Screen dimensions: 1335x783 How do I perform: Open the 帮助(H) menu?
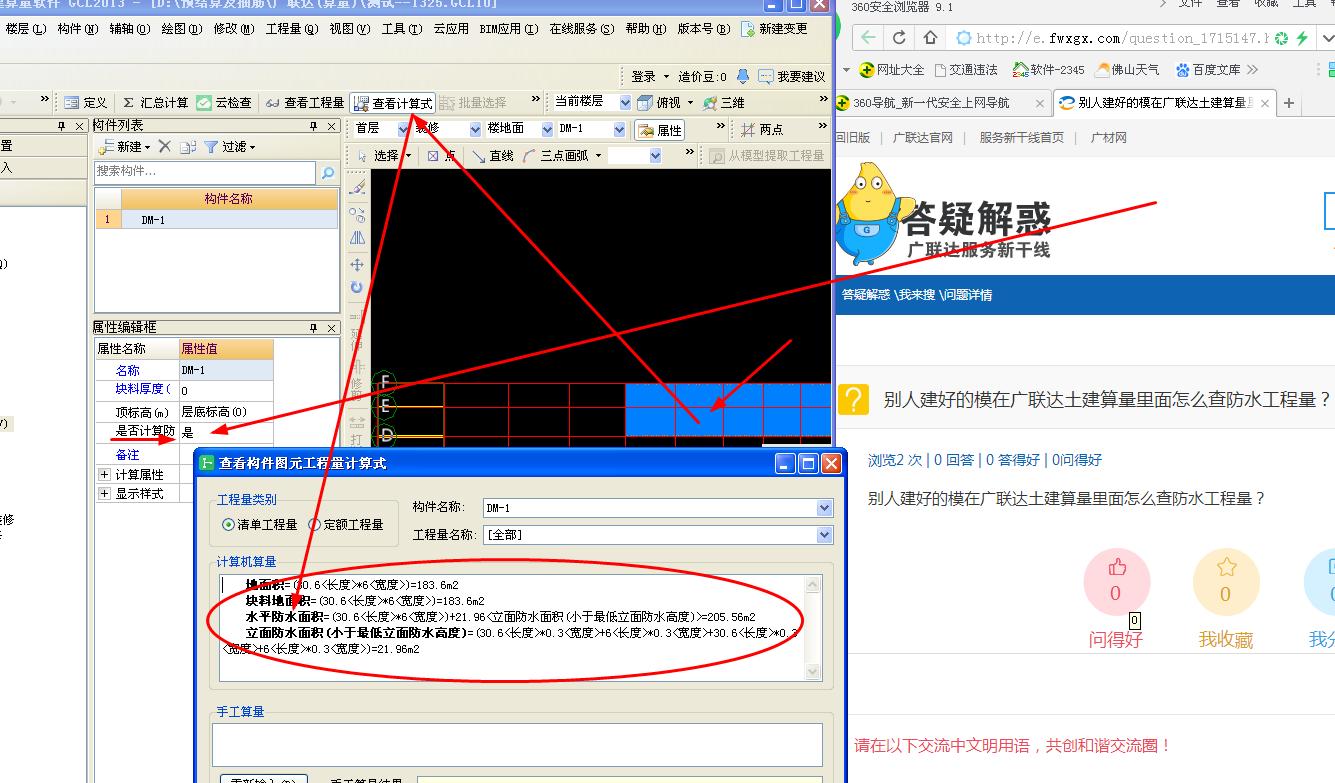pos(646,29)
